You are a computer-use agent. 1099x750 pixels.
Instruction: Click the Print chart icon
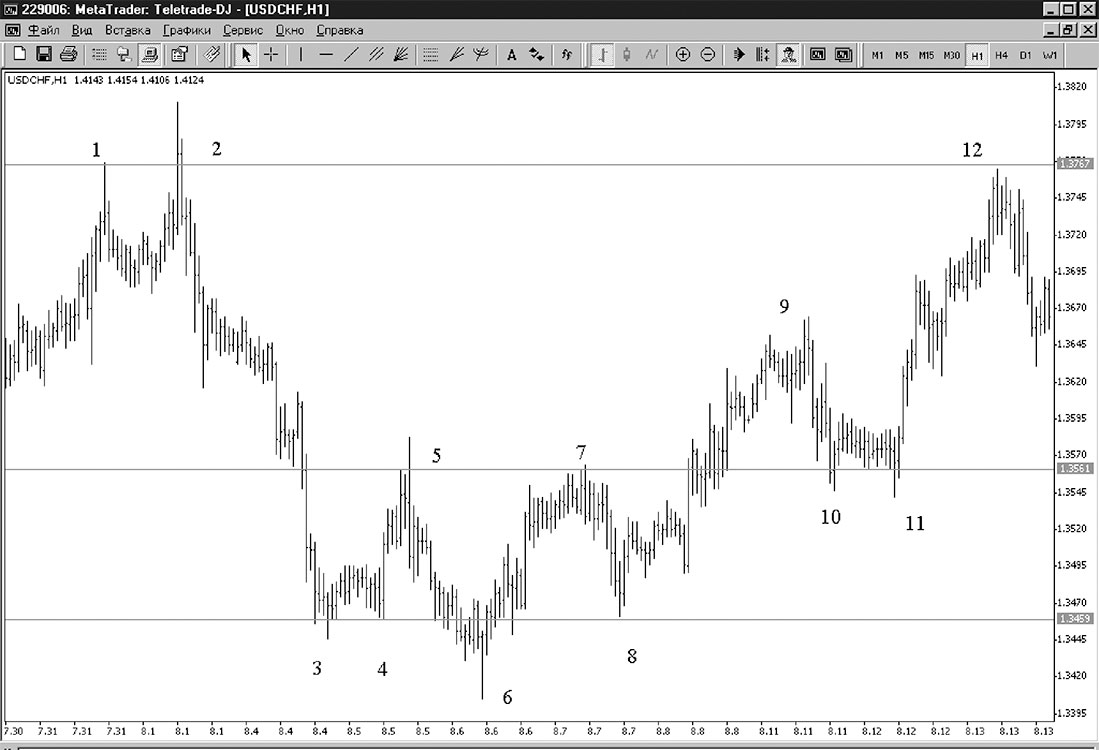pos(68,54)
